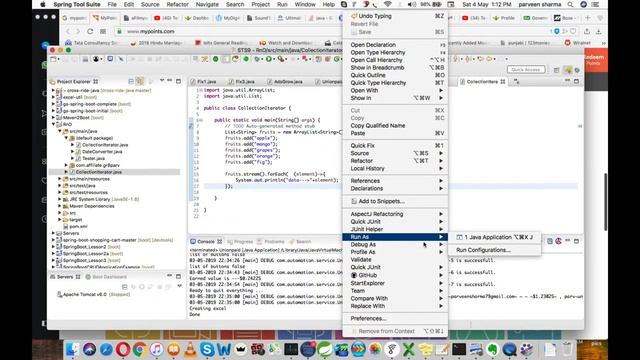Expand Maven Dependencies node
This screenshot has width=640, height=360.
(60, 206)
